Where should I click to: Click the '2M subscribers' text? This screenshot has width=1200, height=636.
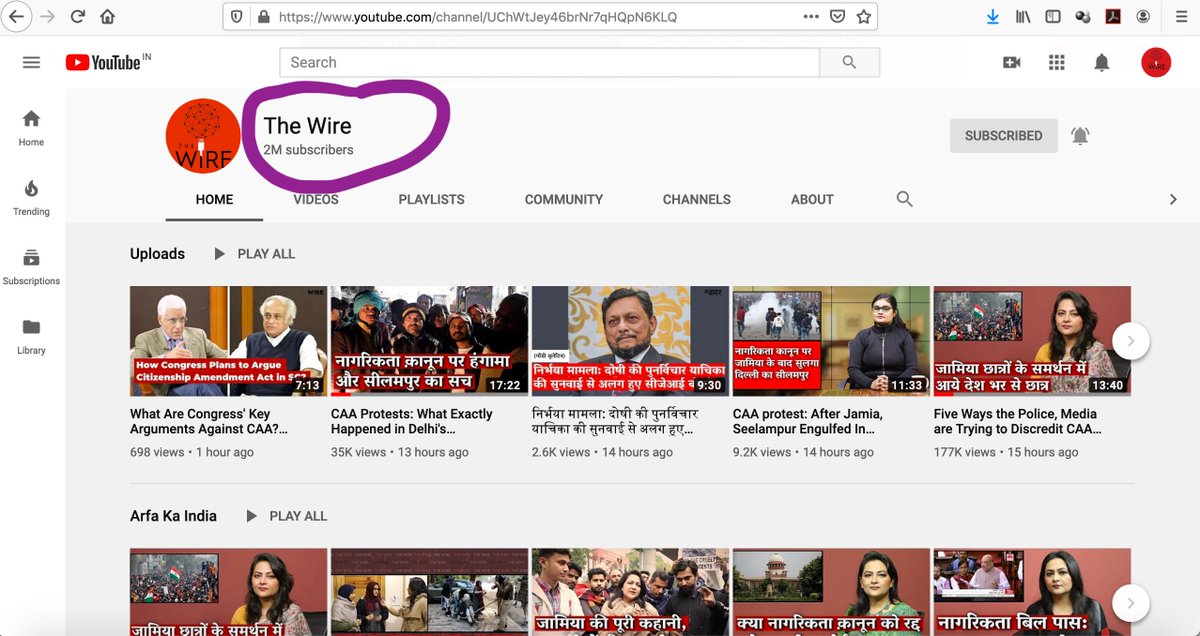pyautogui.click(x=308, y=150)
